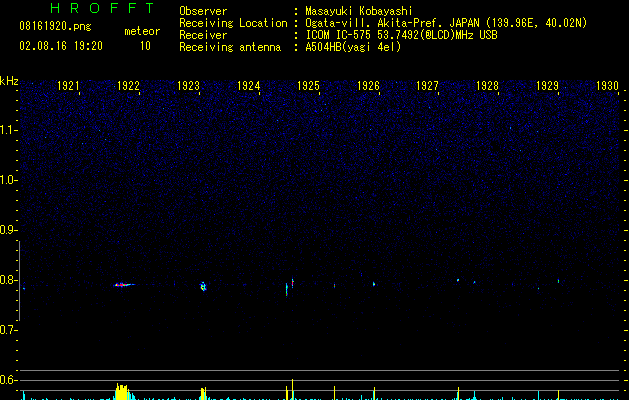Click the 1928 time axis marker
This screenshot has height=400, width=629.
[x=487, y=85]
